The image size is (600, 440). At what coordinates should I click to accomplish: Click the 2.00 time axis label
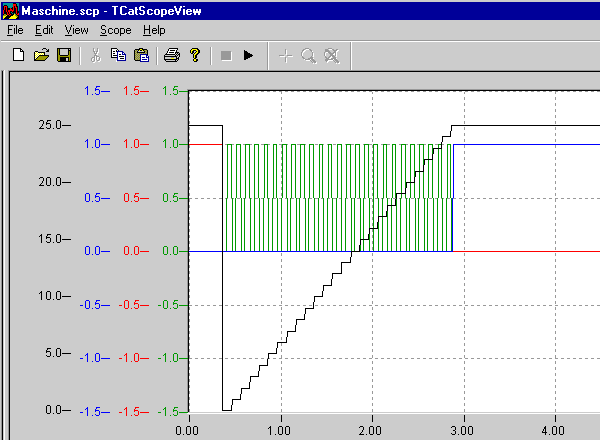point(370,431)
